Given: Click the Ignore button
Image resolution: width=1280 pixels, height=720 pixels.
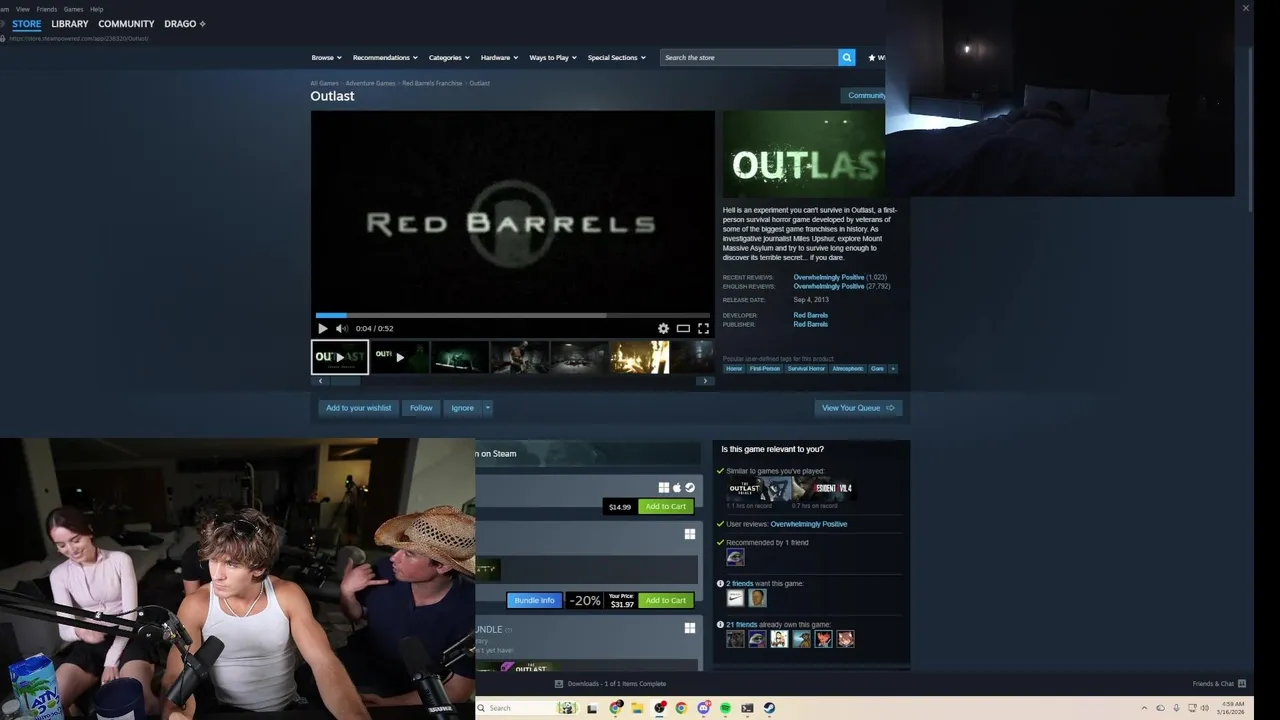Looking at the screenshot, I should (462, 408).
